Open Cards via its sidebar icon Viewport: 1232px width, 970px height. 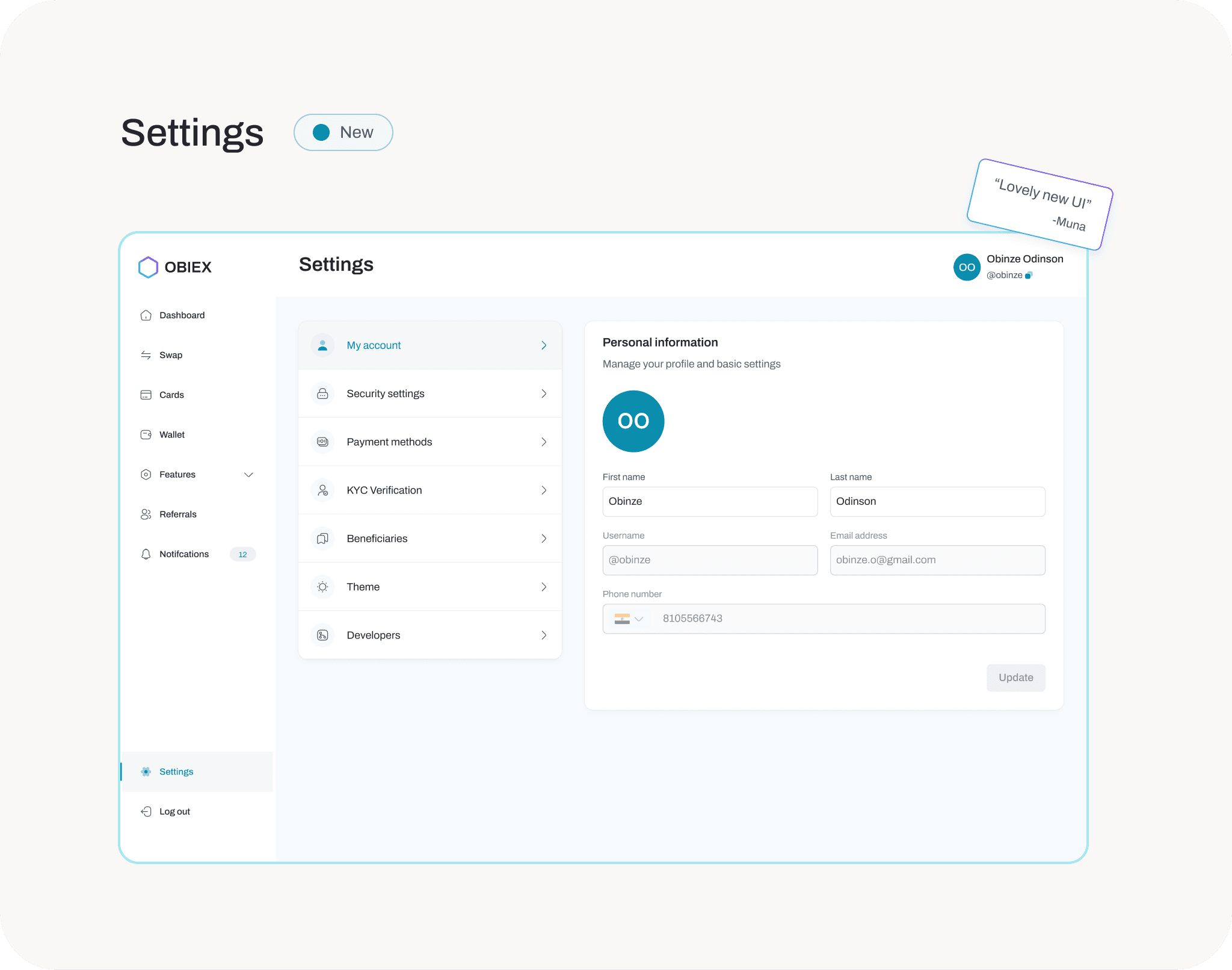(x=146, y=395)
